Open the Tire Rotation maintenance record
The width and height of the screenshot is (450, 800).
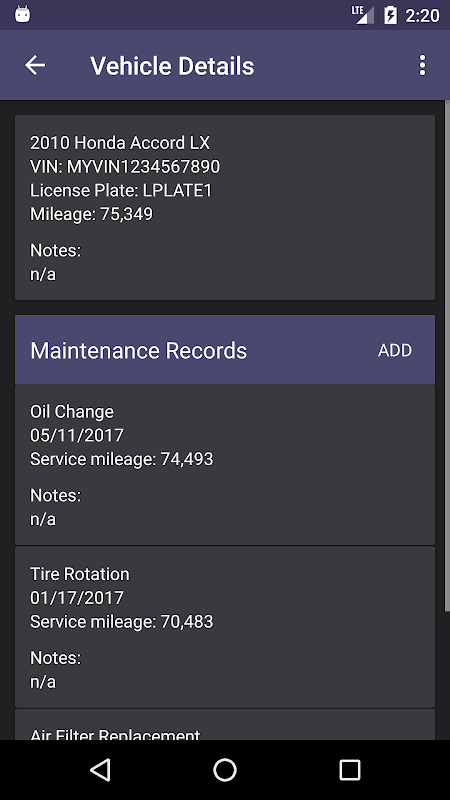coord(225,627)
